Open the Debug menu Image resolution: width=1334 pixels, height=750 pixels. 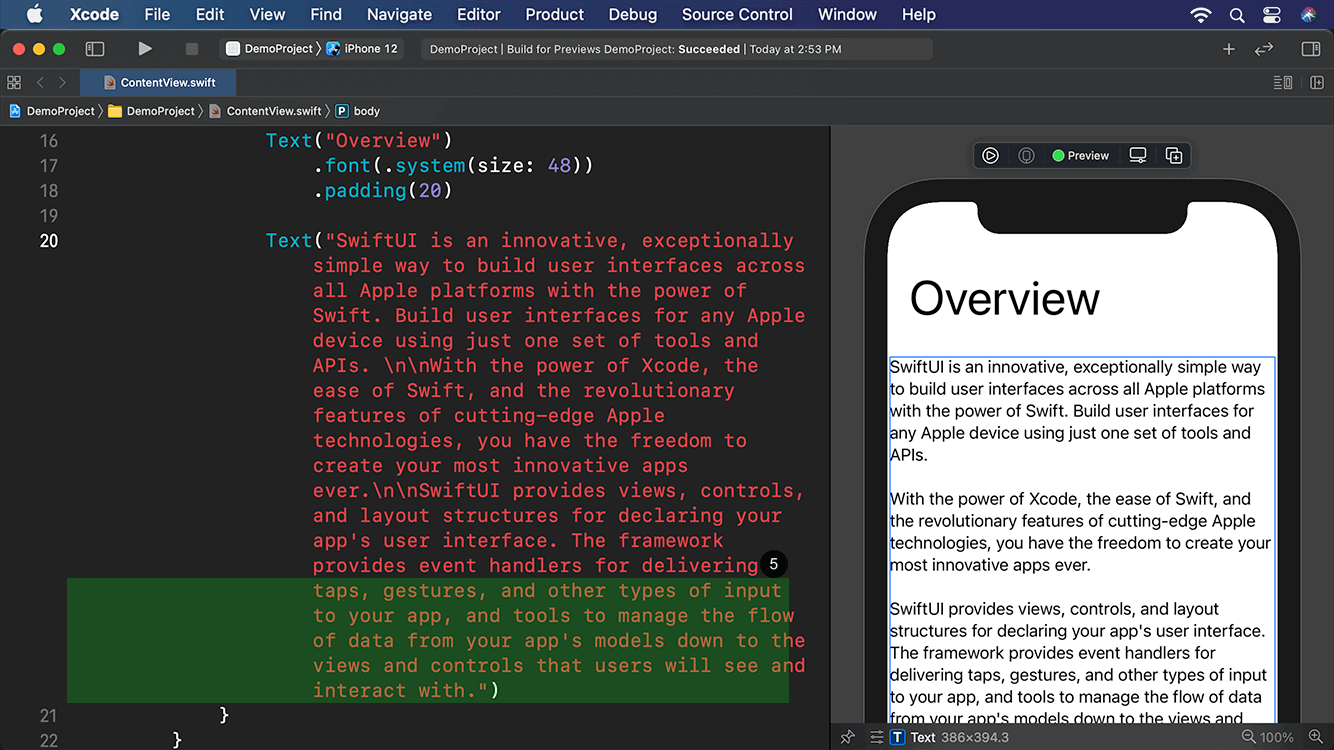tap(632, 14)
